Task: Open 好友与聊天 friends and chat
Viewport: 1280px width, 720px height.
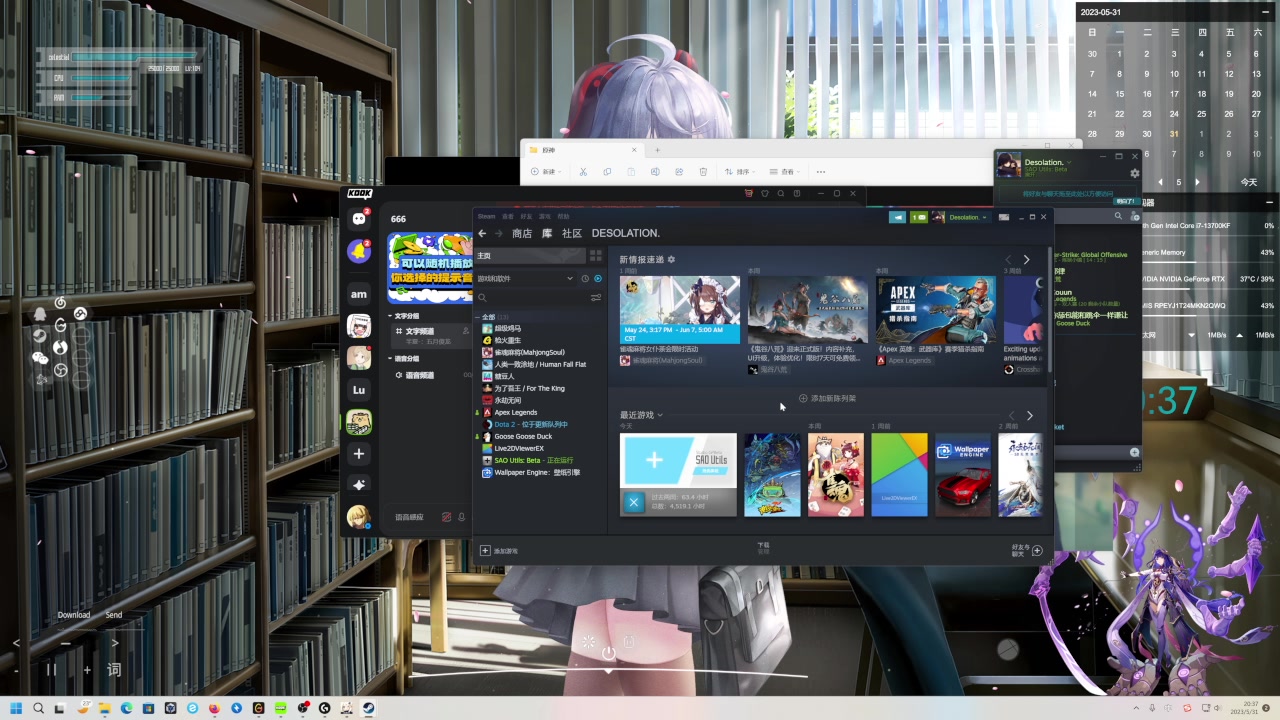Action: 1026,550
